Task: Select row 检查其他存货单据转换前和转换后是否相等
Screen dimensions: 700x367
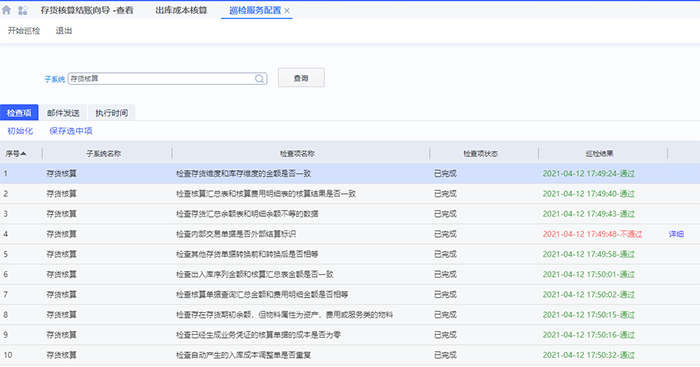Action: 350,254
